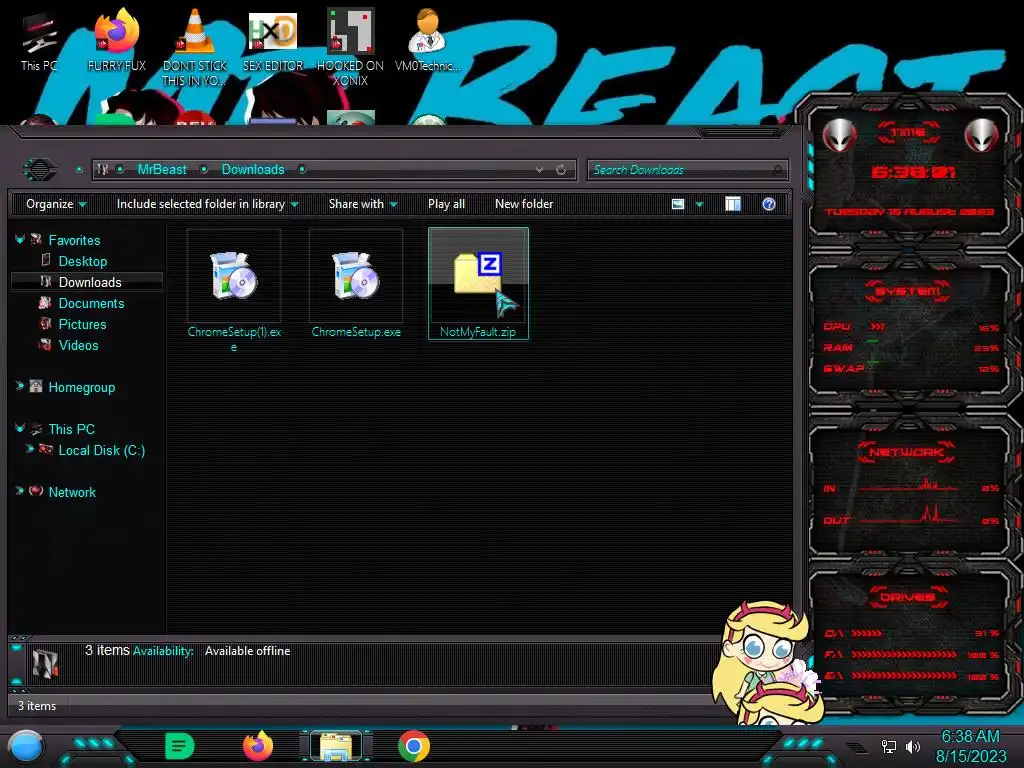The image size is (1024, 768).
Task: Open the HOOKED ON XONIX desktop shortcut
Action: [350, 47]
